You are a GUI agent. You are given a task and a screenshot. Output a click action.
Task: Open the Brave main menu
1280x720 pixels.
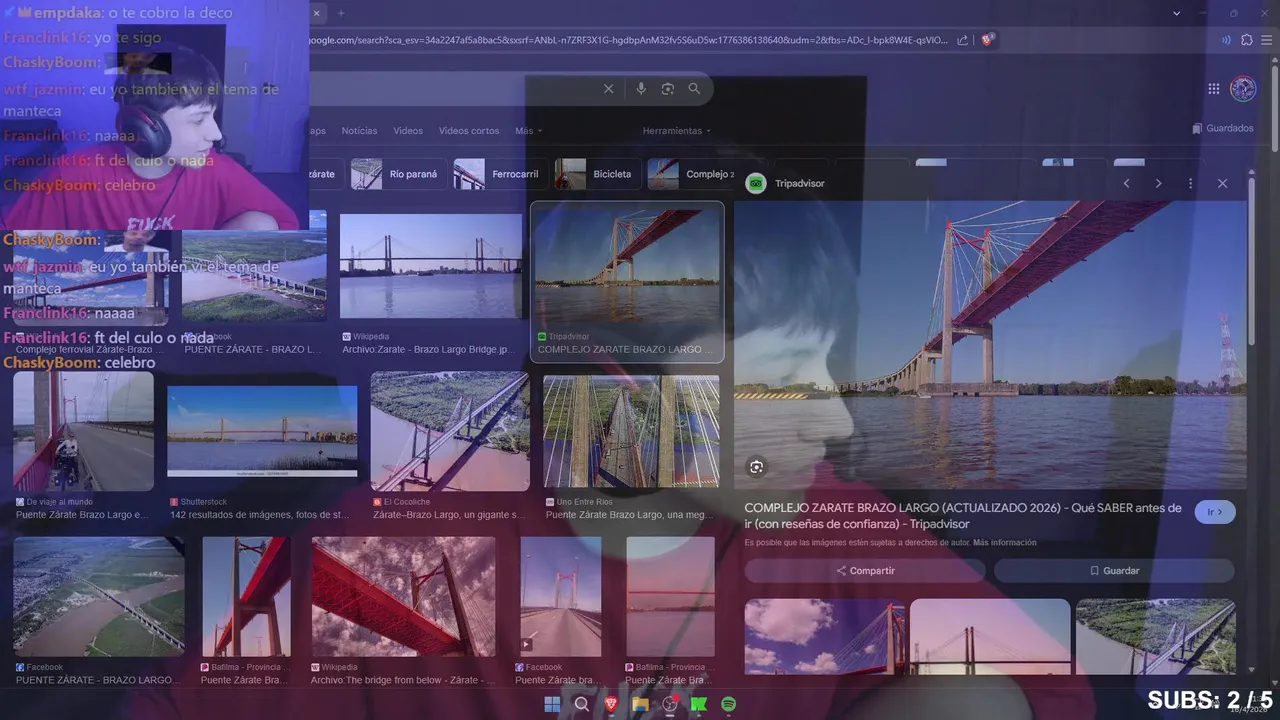pyautogui.click(x=1268, y=40)
